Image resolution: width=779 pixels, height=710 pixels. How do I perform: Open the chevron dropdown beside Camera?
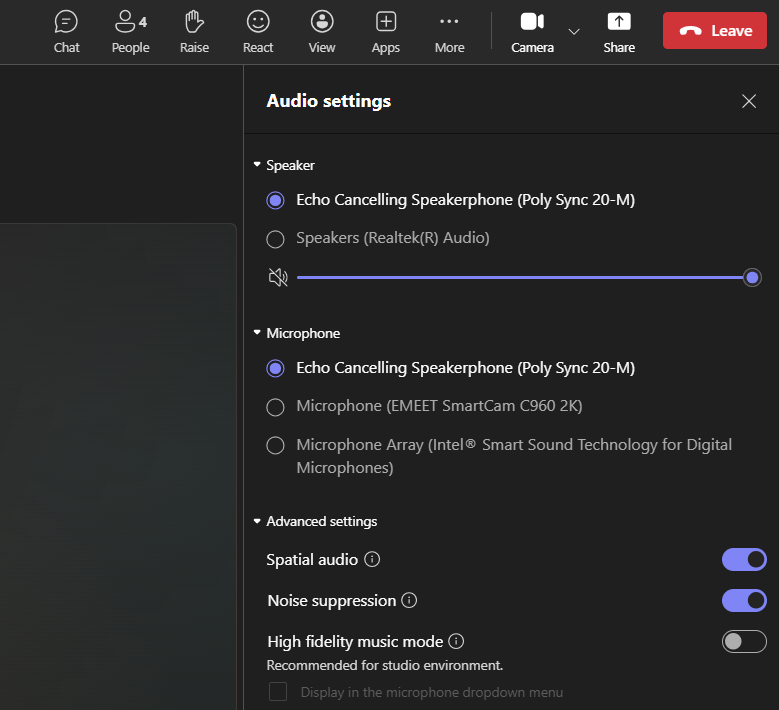pyautogui.click(x=574, y=32)
